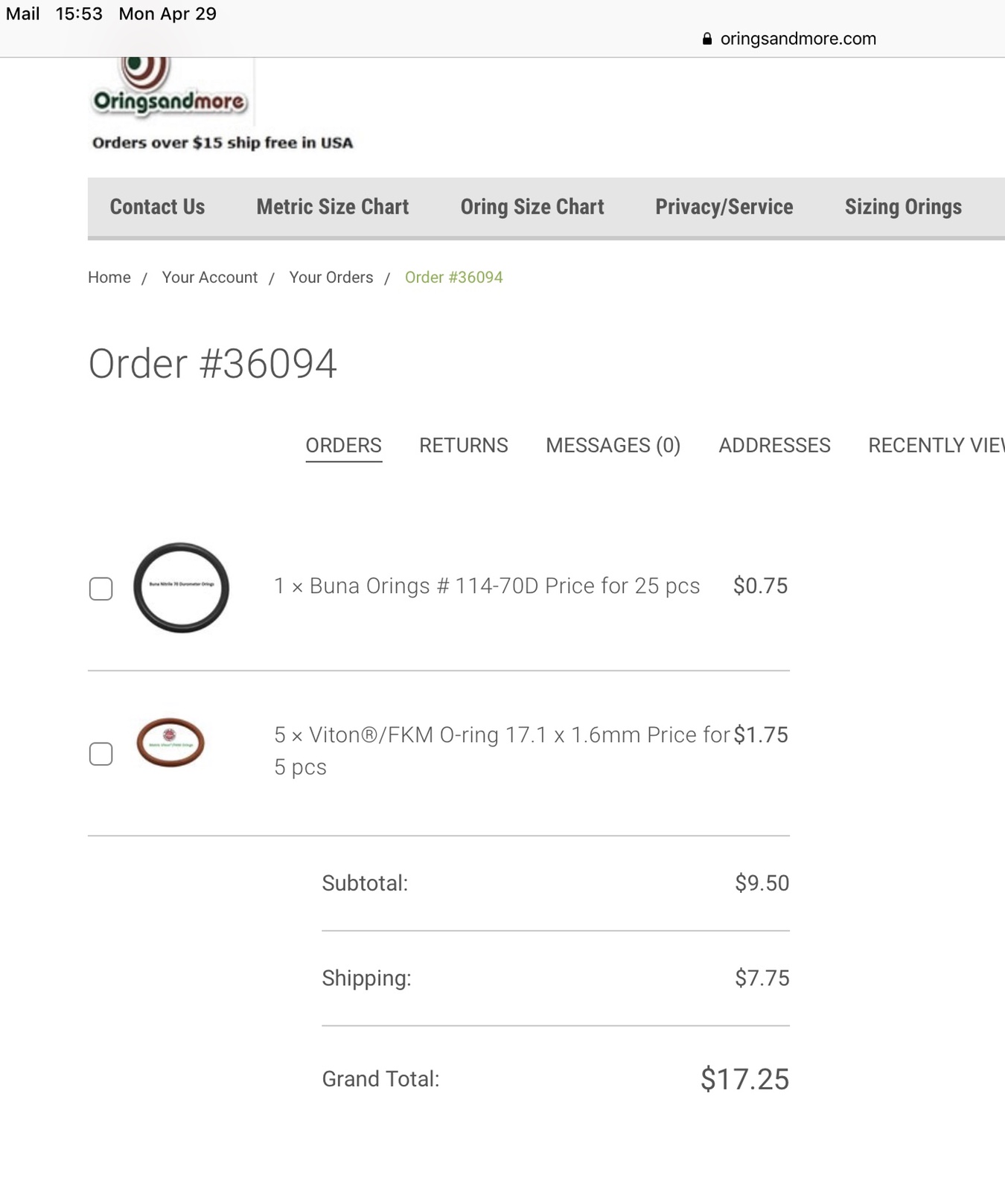Screen dimensions: 1005x1204
Task: Open Your Orders breadcrumb link
Action: [331, 278]
